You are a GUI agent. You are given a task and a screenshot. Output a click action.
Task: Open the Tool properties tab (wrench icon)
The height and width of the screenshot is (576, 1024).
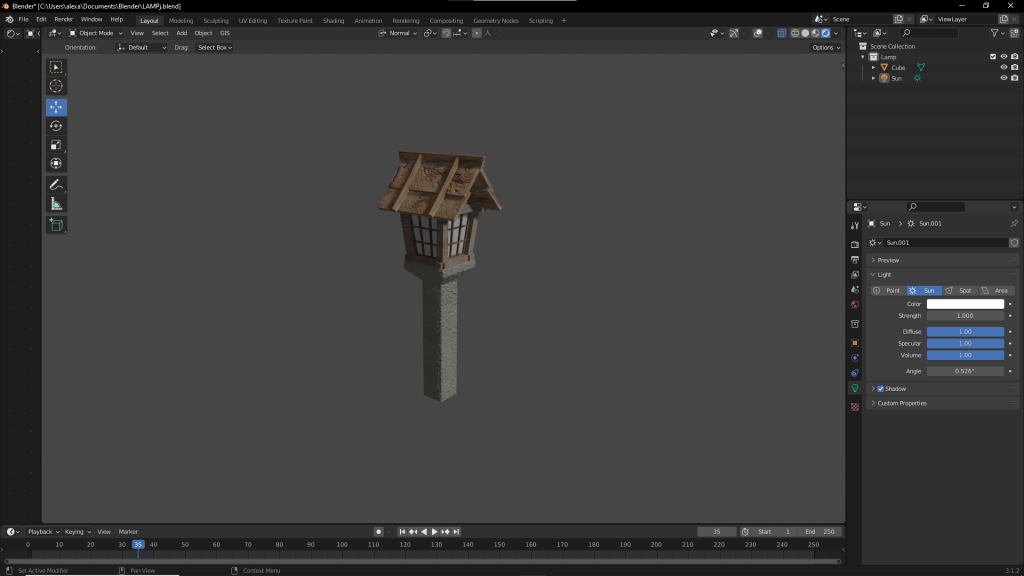855,226
